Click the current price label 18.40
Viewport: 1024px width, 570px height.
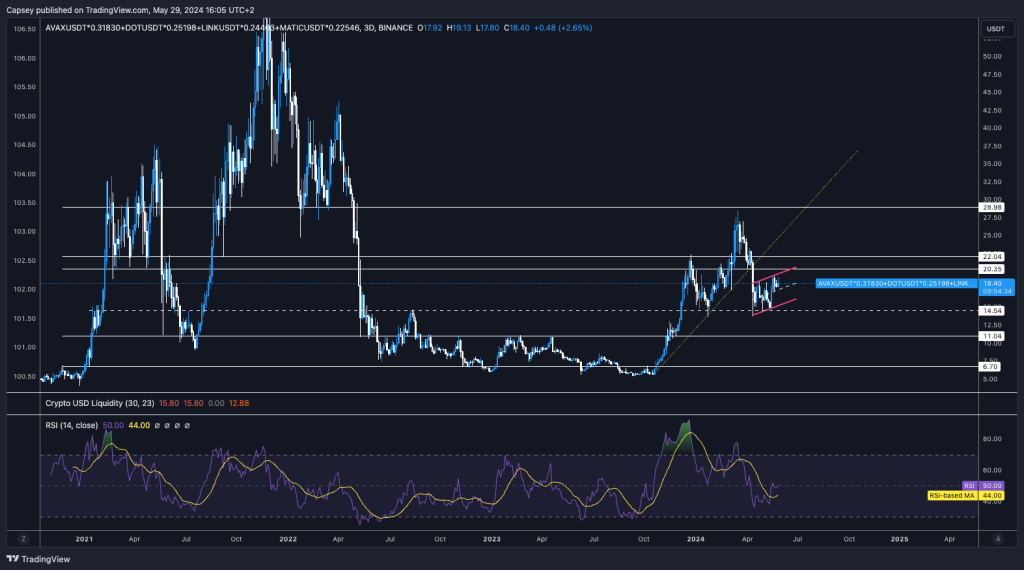tap(997, 287)
